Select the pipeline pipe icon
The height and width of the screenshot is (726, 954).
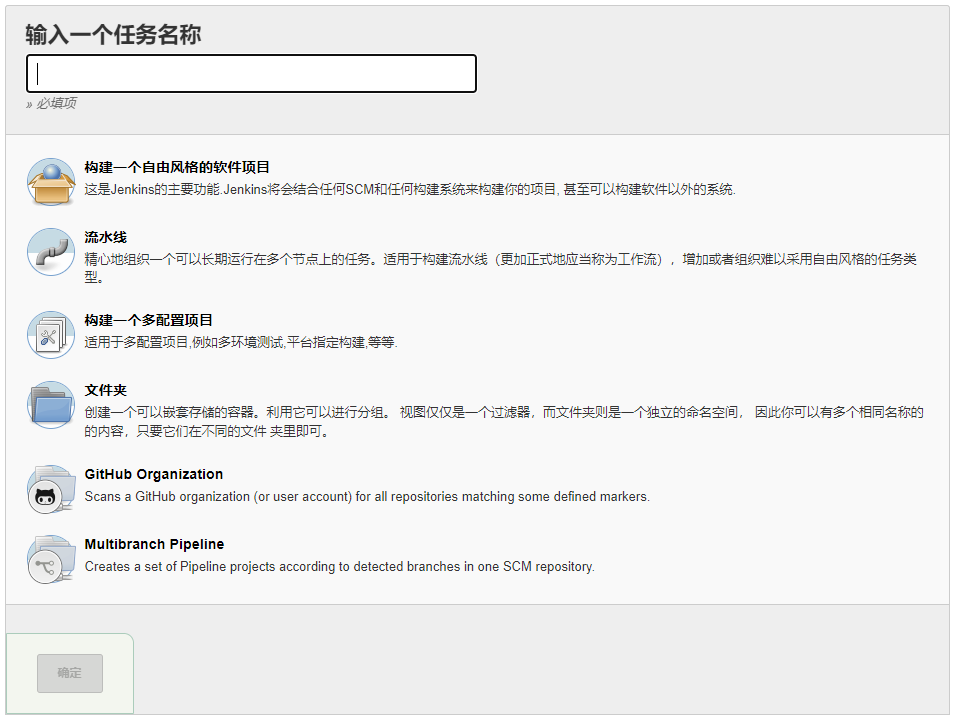[51, 252]
